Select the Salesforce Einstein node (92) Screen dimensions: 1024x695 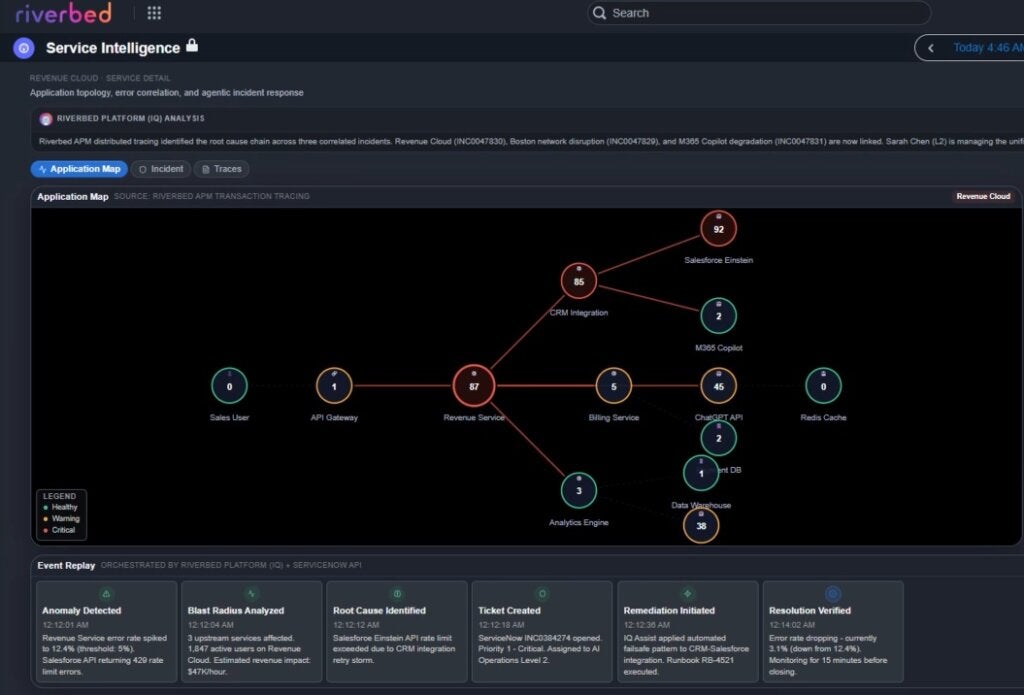coord(718,229)
